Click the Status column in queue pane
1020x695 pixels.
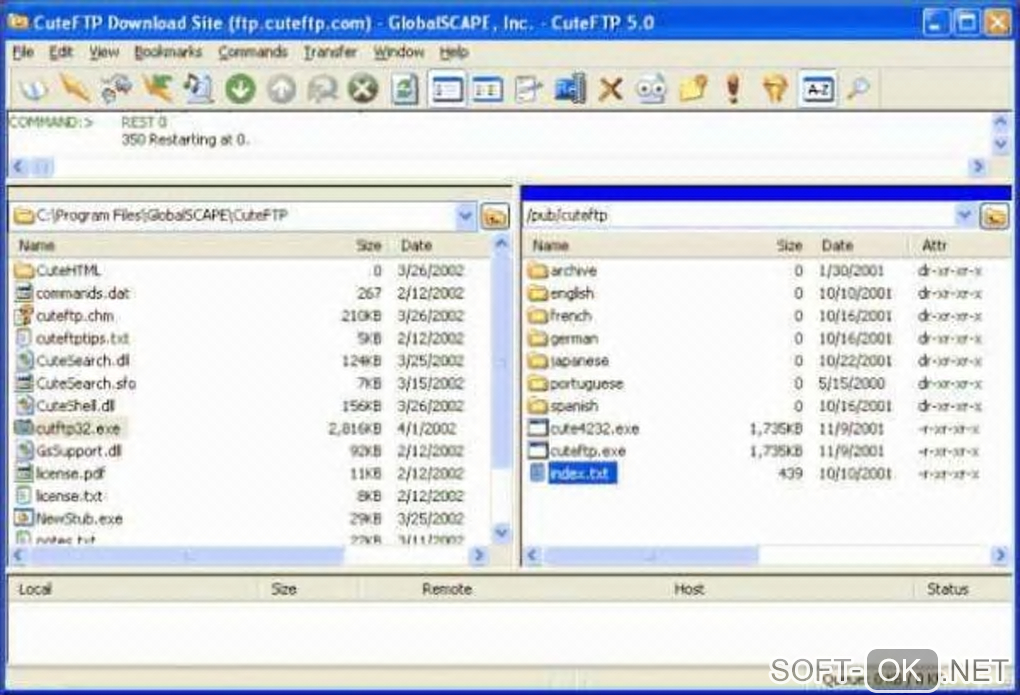click(947, 589)
